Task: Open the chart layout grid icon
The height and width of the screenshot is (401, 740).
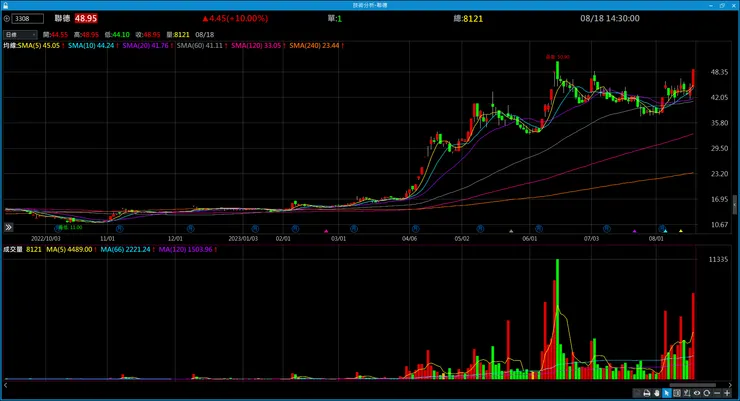Action: [677, 393]
